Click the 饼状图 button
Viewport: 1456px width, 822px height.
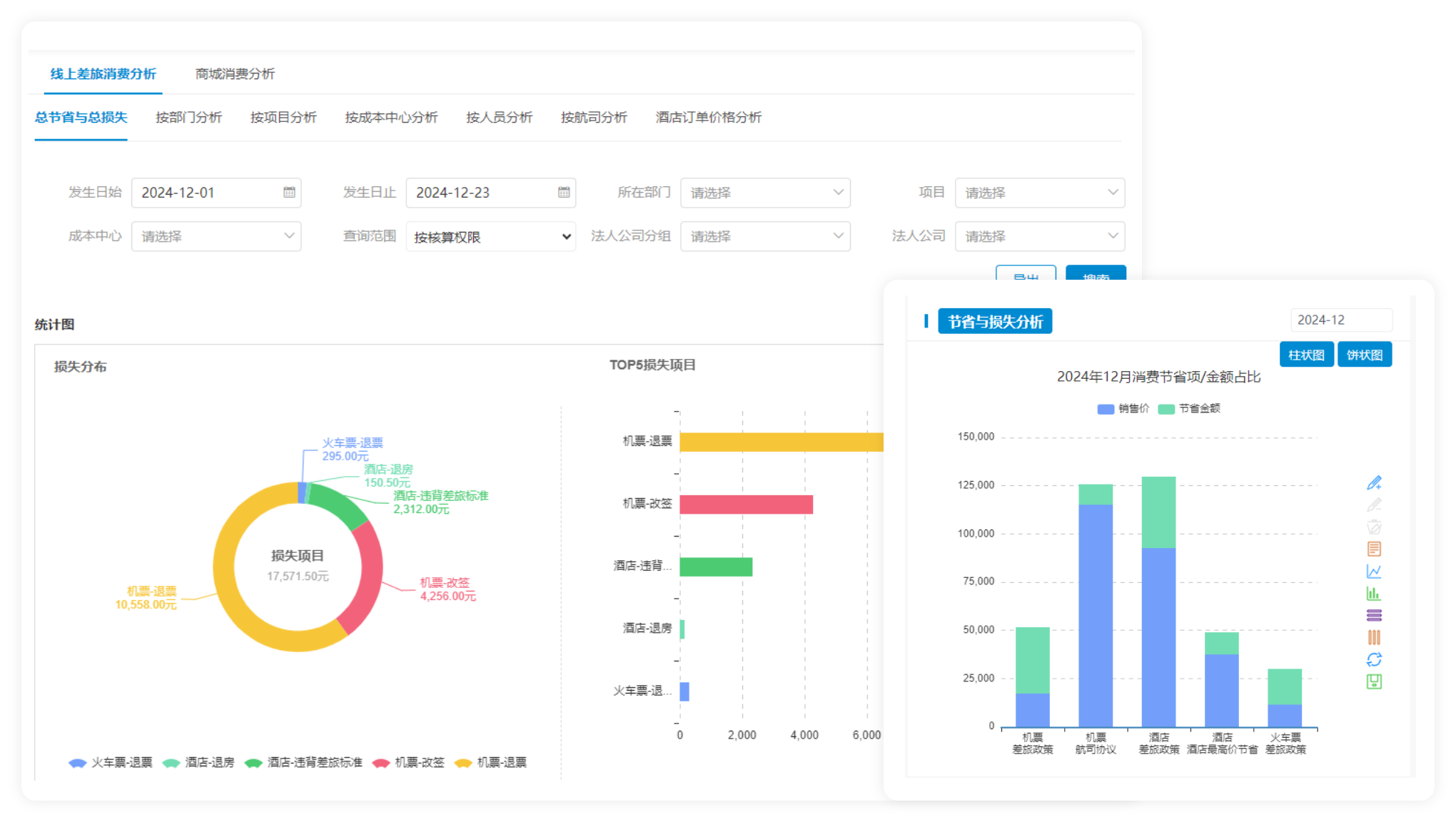point(1364,355)
